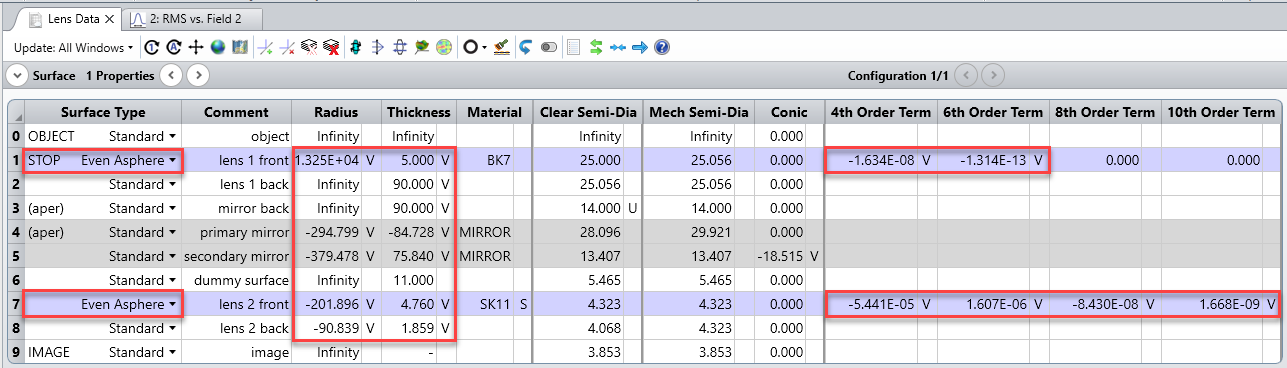Click the blue right arrow go-to icon
Screen dimensions: 1287x368
(640, 47)
